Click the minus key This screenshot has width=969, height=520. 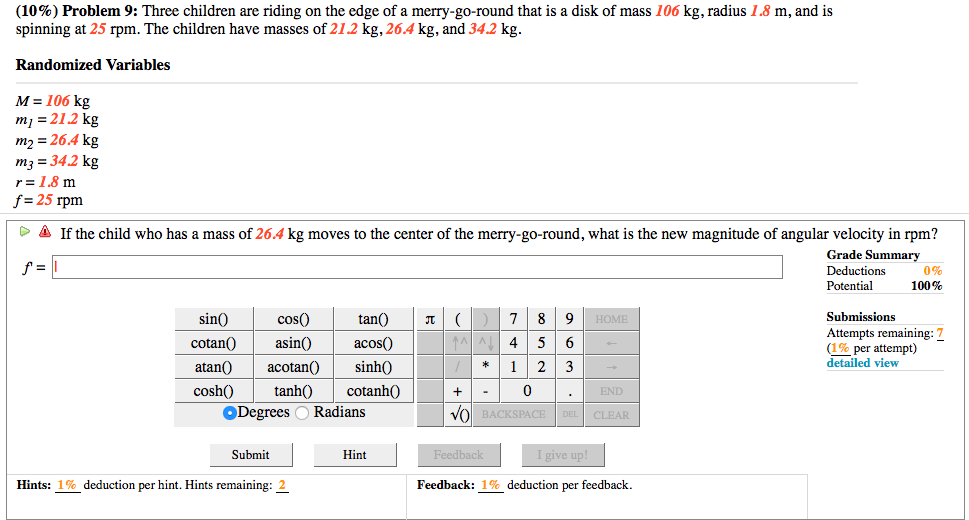coord(486,391)
